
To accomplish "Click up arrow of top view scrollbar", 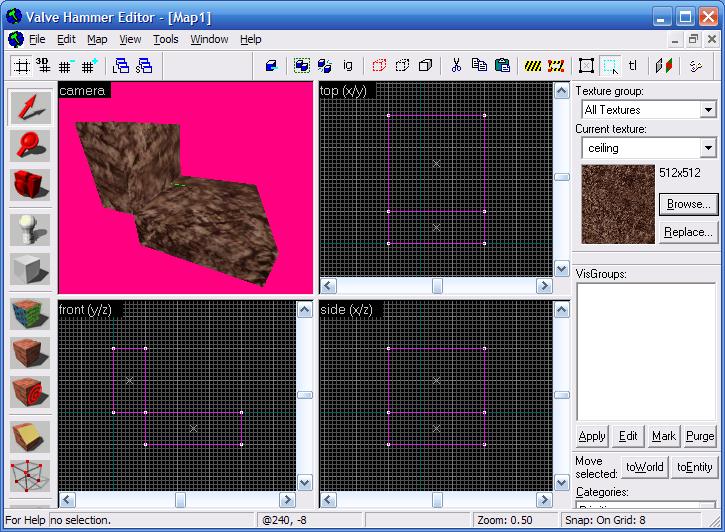I will click(x=562, y=91).
